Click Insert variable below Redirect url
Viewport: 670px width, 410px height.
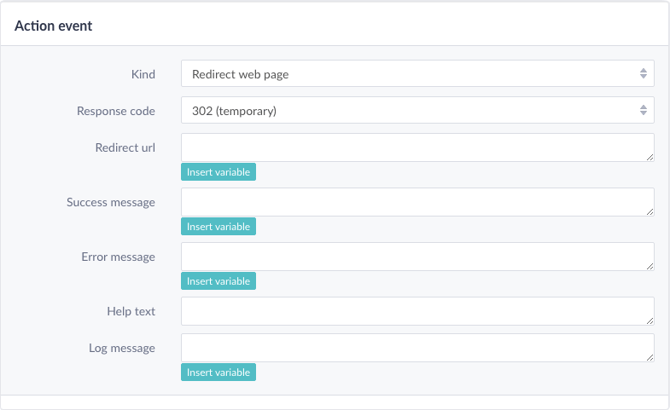click(x=218, y=172)
